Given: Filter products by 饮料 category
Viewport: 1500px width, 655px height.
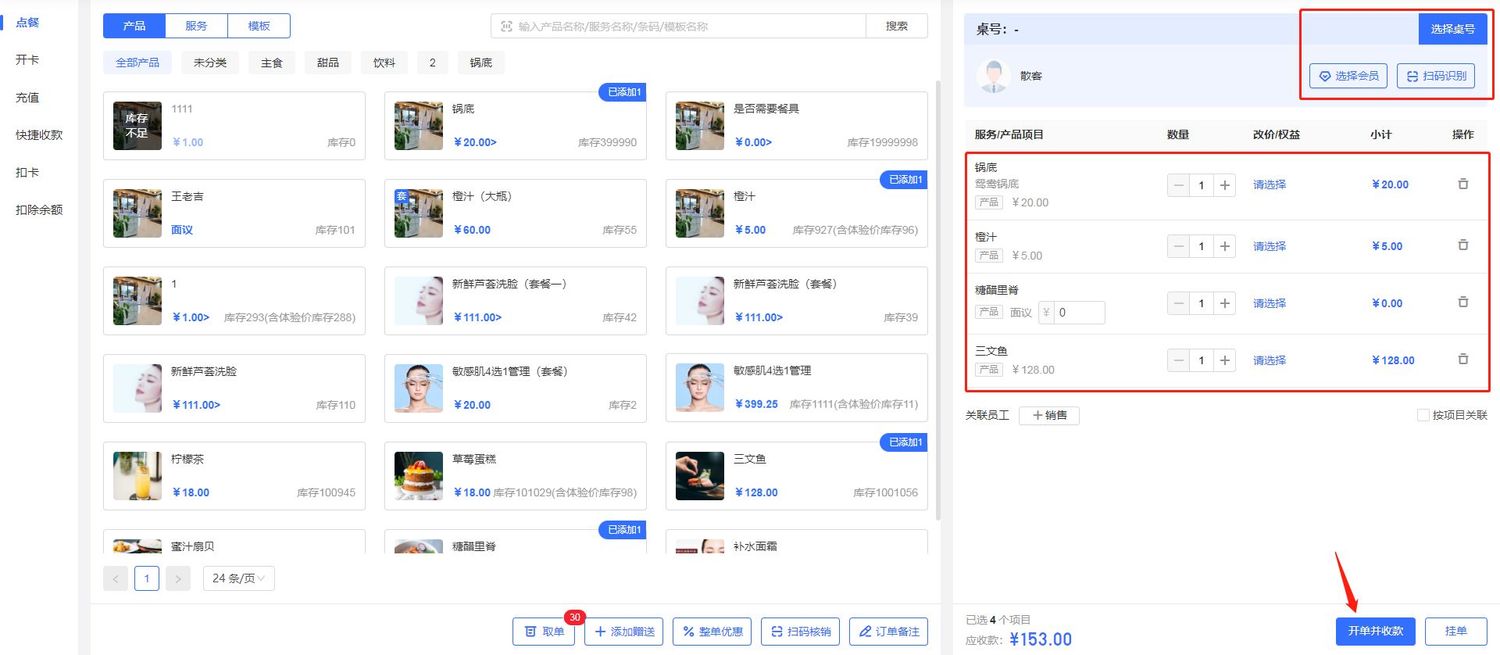Looking at the screenshot, I should (384, 63).
